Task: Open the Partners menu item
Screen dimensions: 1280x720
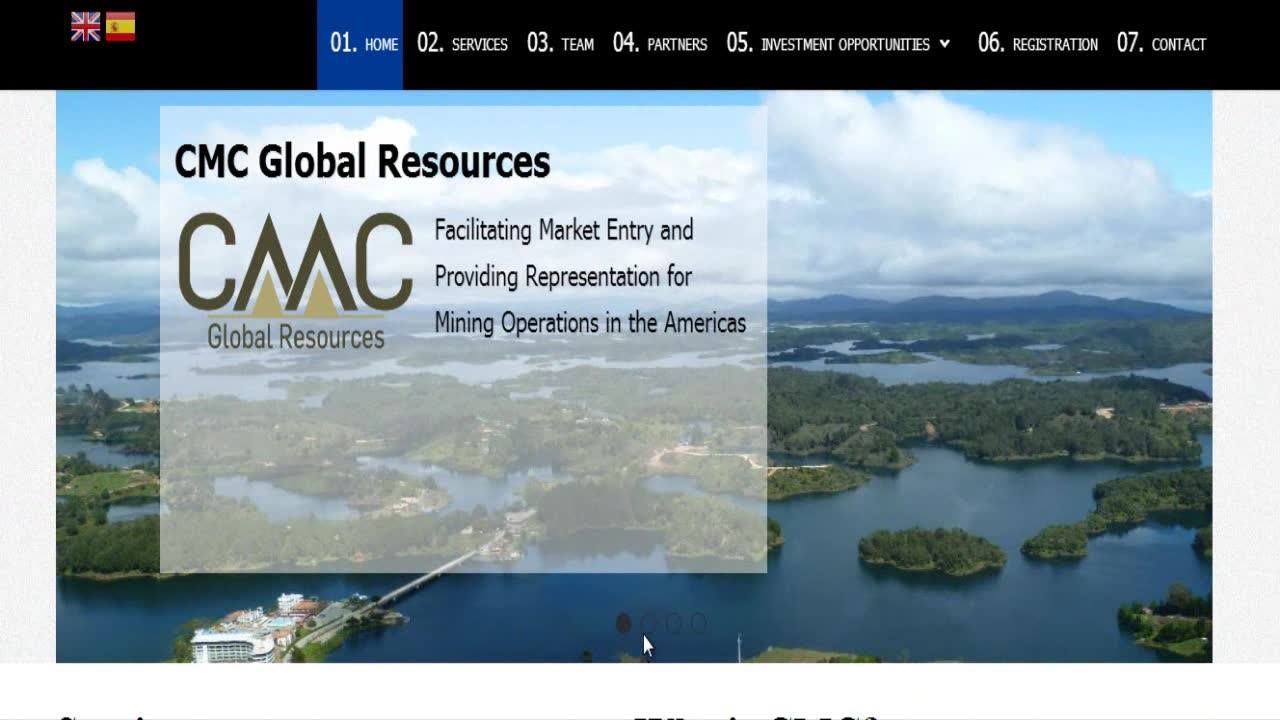Action: click(x=660, y=44)
